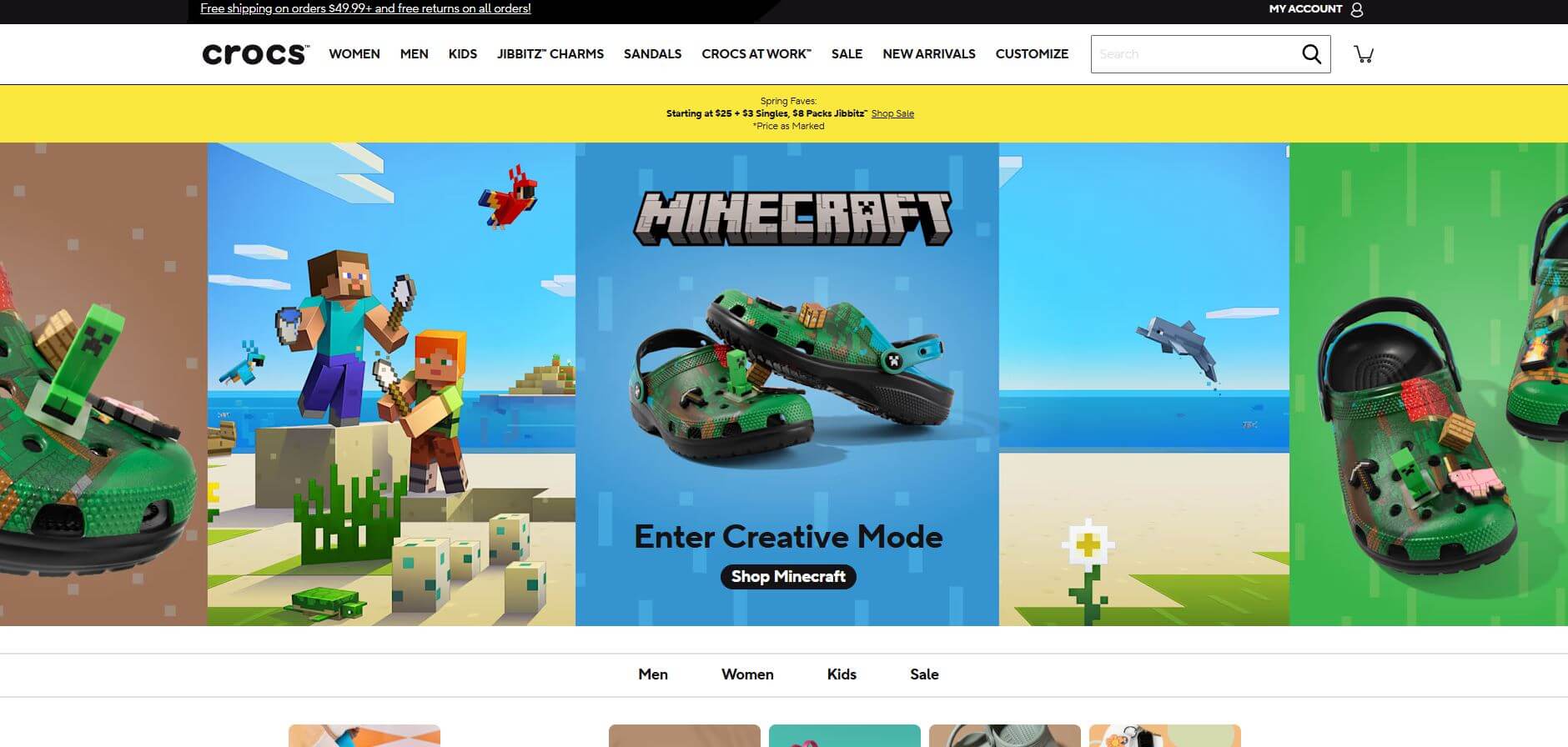This screenshot has width=1568, height=747.
Task: Open the New Arrivals menu
Action: tap(928, 54)
